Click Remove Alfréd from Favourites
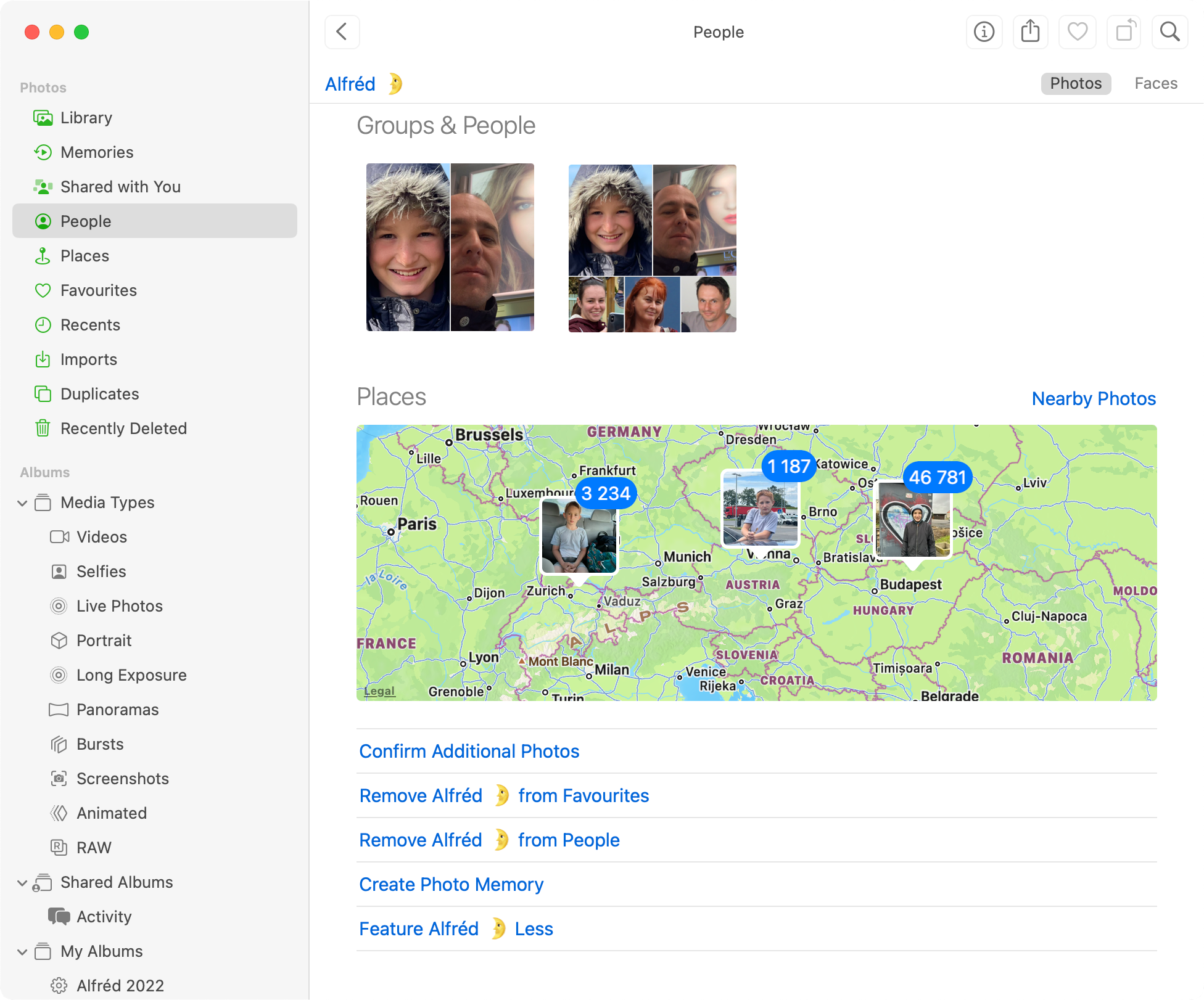This screenshot has width=1204, height=1000. [x=504, y=796]
